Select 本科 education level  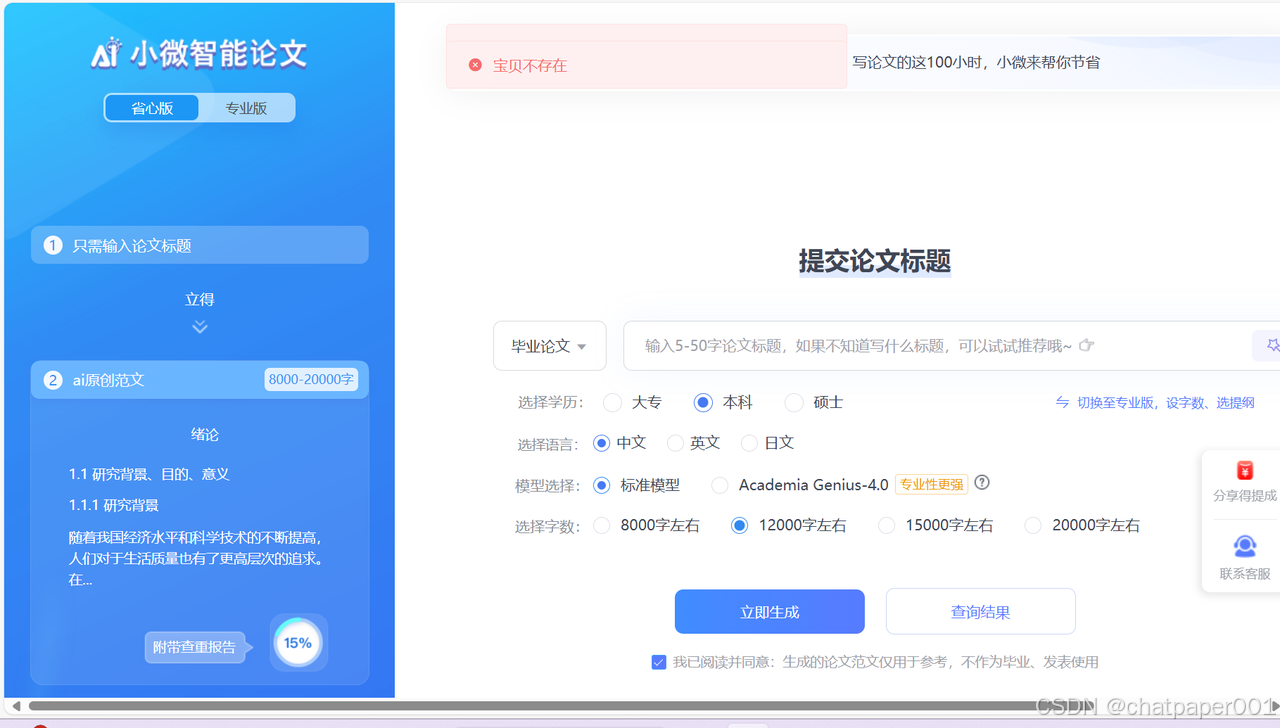(703, 402)
